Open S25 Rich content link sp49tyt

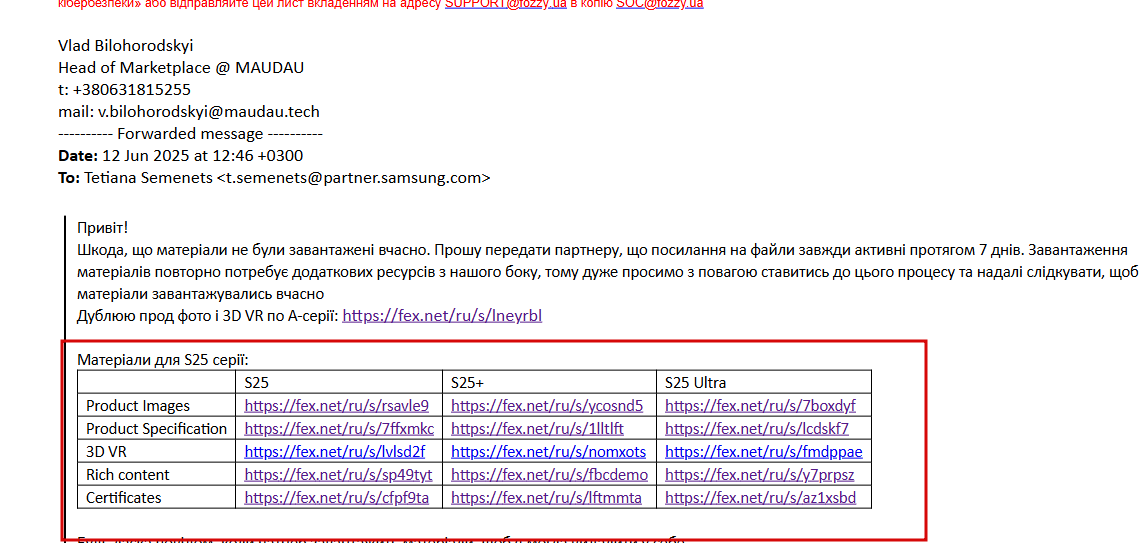point(339,475)
